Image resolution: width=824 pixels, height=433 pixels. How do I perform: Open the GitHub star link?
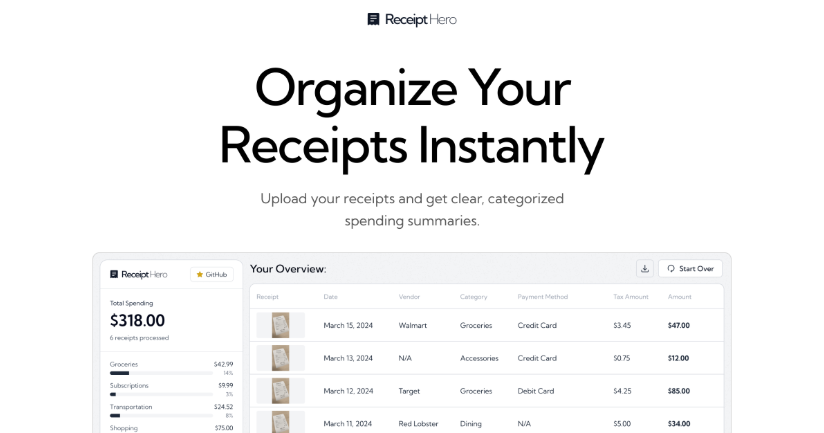212,274
